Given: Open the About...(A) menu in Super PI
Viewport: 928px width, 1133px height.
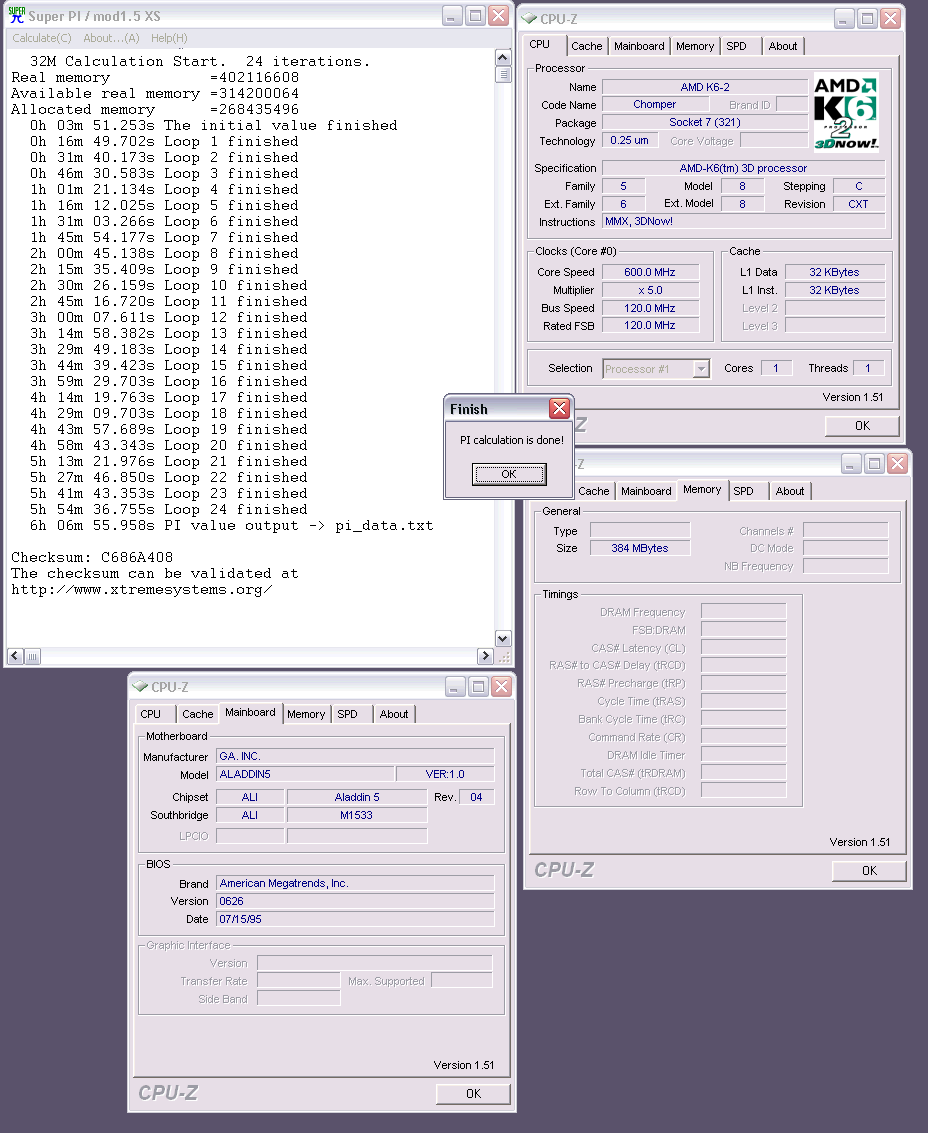Looking at the screenshot, I should pos(111,38).
